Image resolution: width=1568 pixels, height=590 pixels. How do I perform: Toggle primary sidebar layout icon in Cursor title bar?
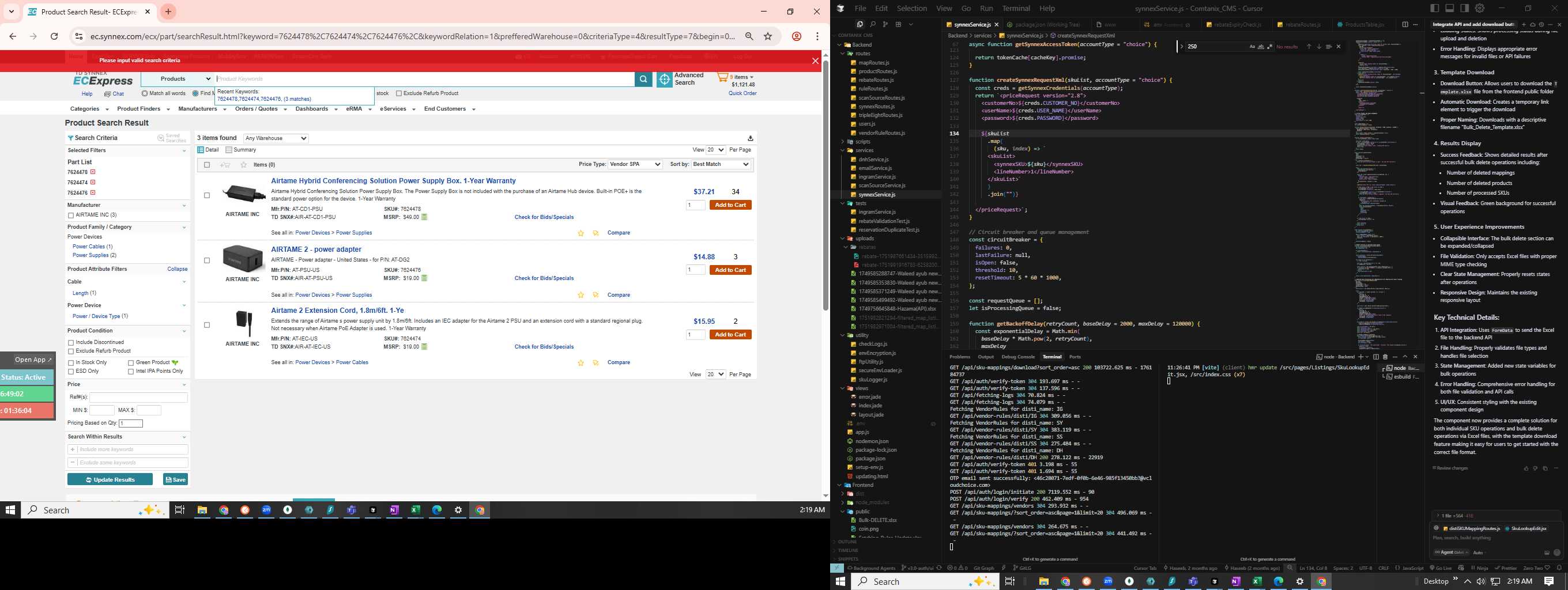[x=1435, y=8]
